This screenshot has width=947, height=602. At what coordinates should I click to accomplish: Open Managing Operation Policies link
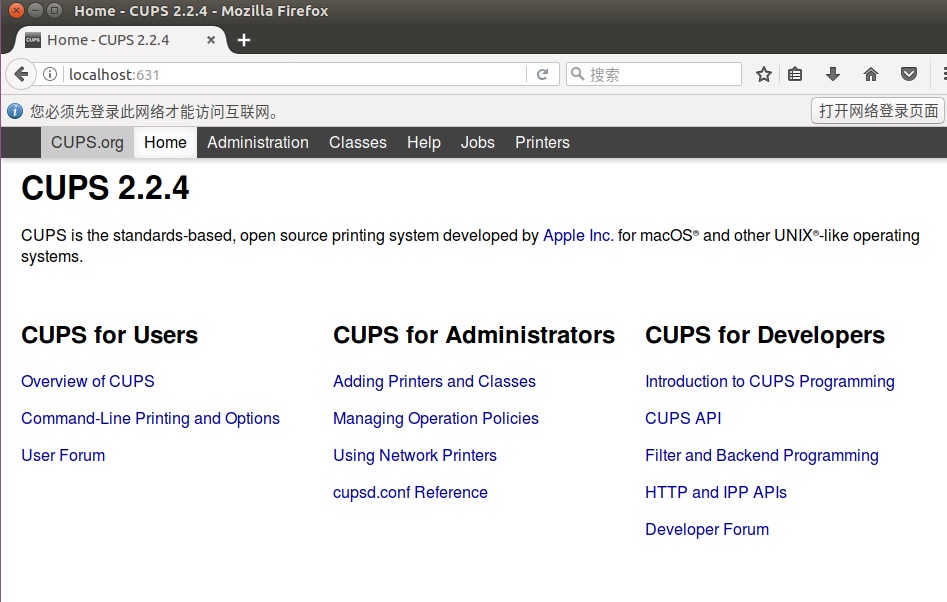coord(435,418)
